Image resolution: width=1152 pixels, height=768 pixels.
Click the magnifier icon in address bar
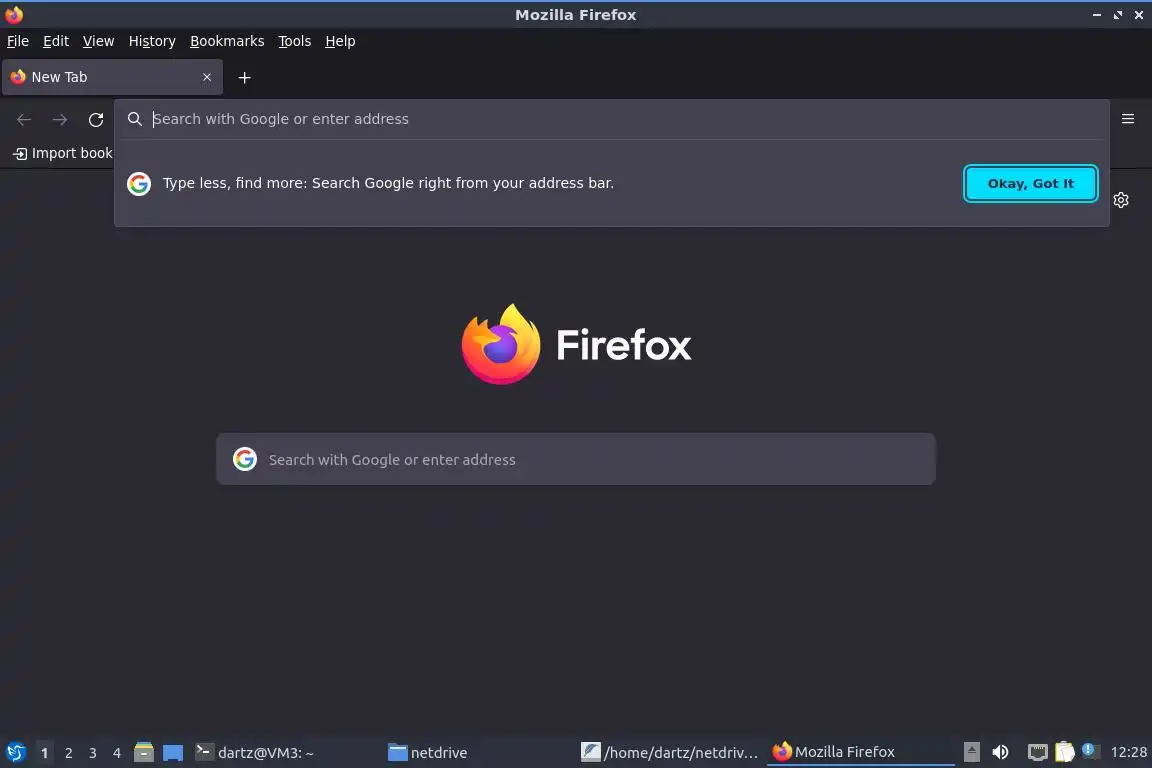pos(134,119)
